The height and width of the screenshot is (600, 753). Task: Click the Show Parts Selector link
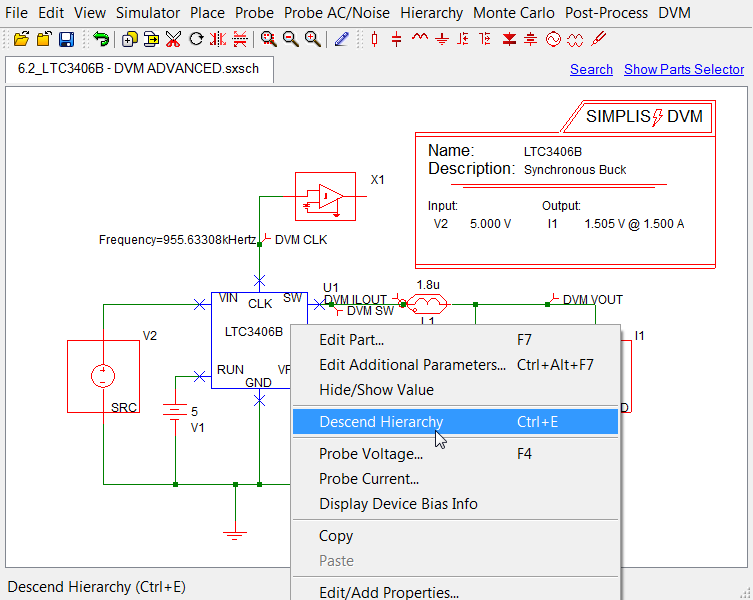[x=683, y=69]
